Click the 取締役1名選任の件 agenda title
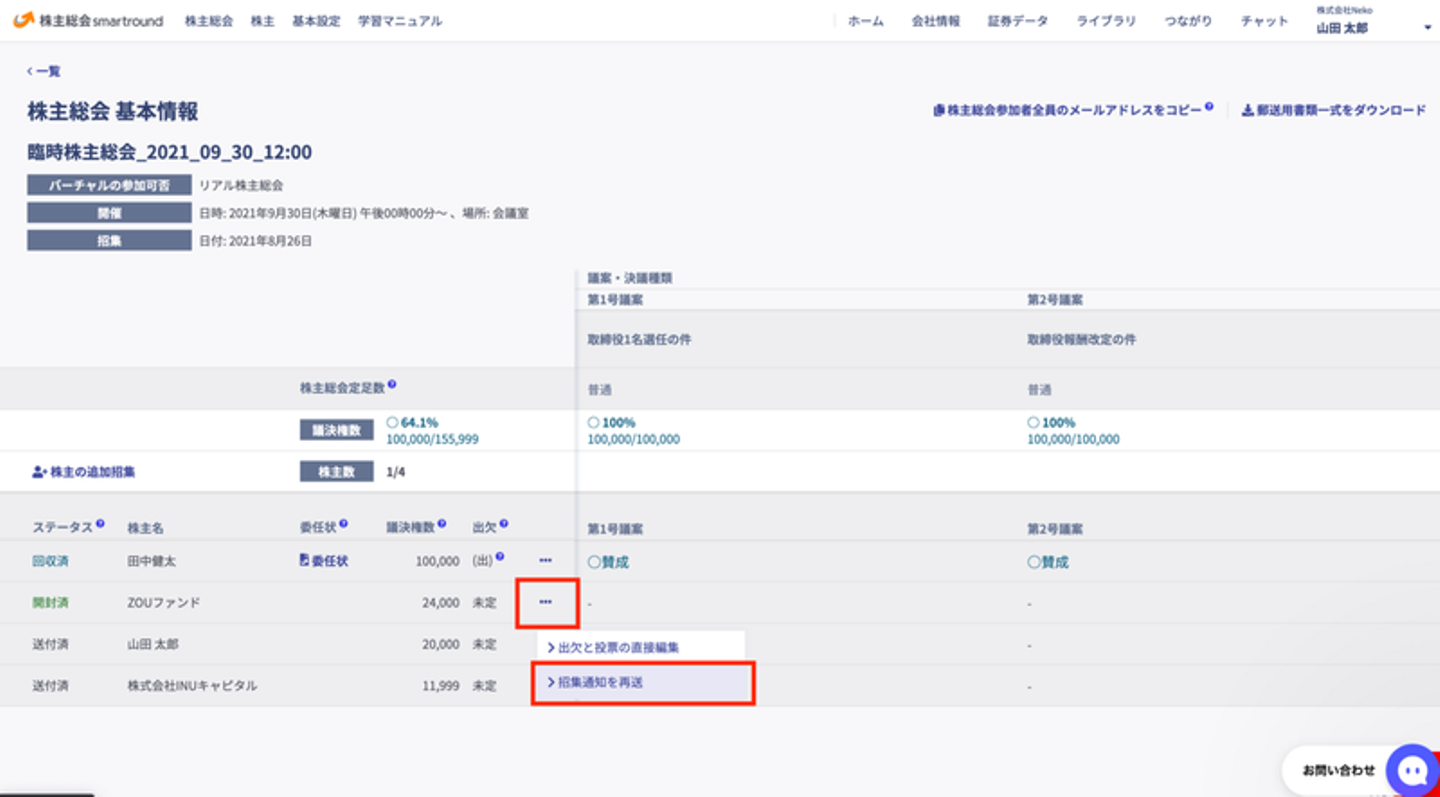The height and width of the screenshot is (797, 1440). pos(639,340)
